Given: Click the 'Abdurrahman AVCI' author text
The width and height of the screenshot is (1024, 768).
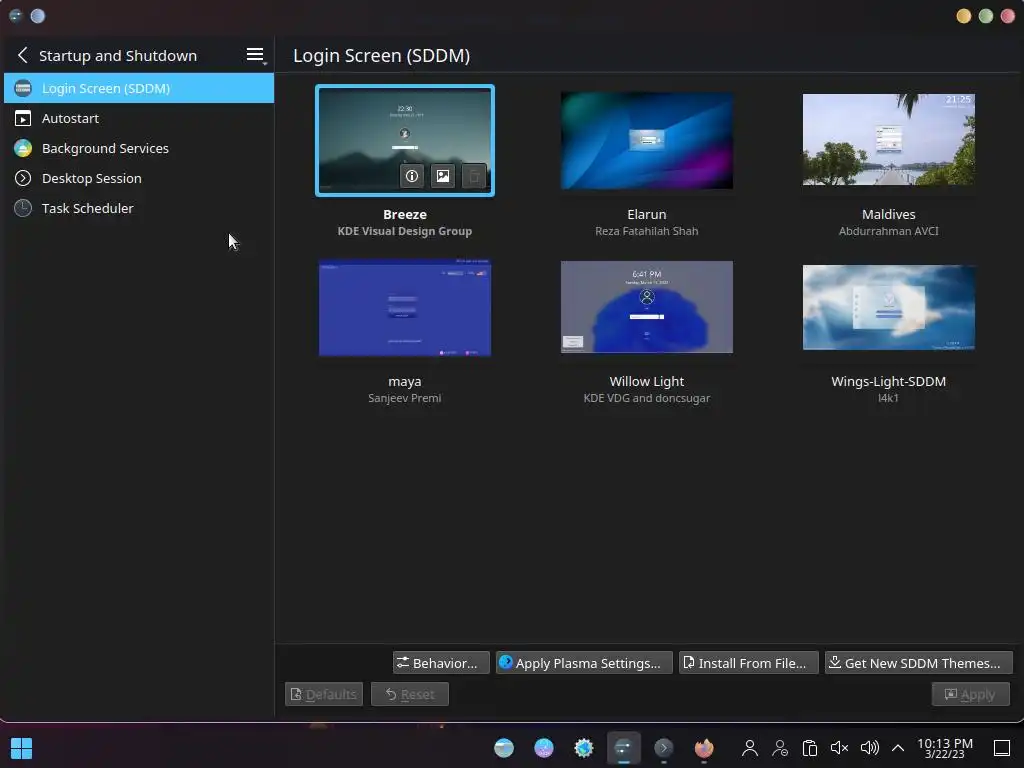Looking at the screenshot, I should 888,231.
